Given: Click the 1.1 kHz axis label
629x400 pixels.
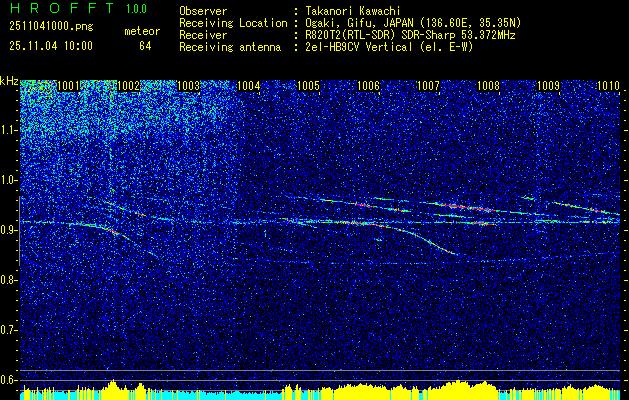Looking at the screenshot, I should (9, 130).
